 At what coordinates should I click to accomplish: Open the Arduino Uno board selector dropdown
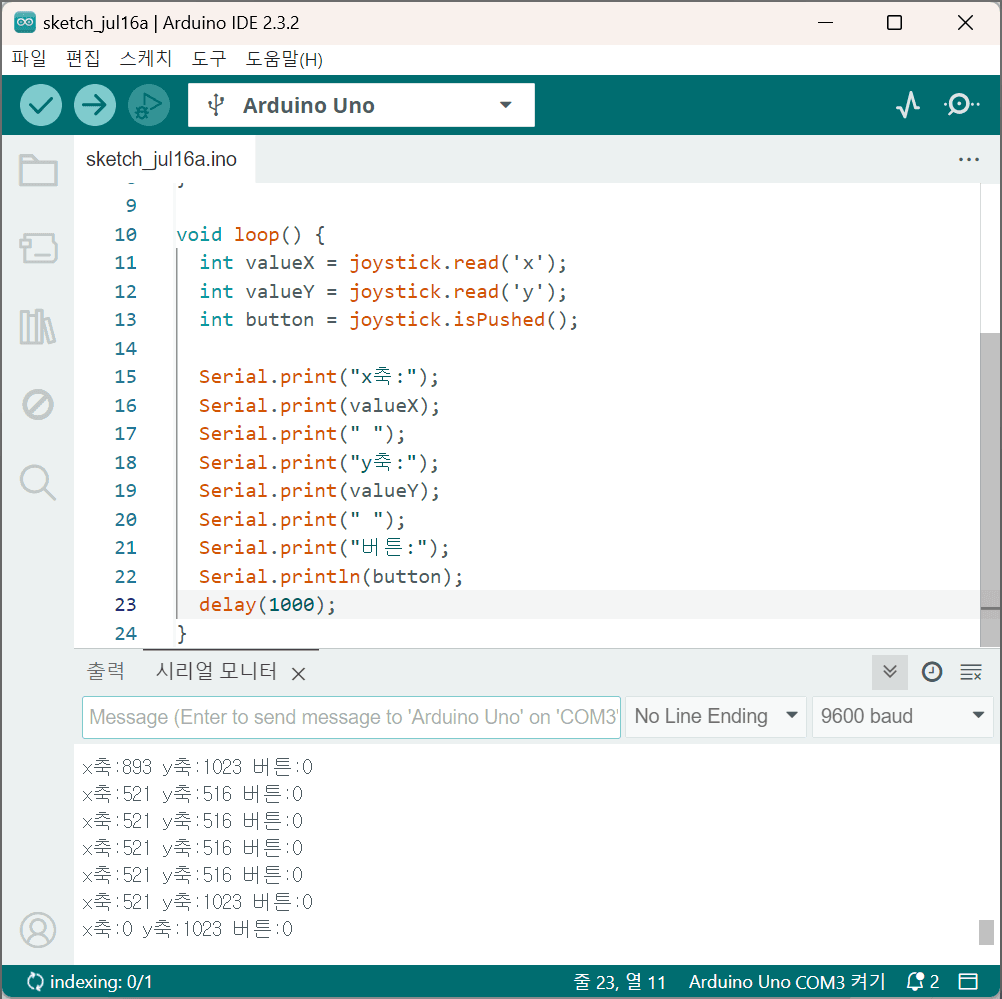pyautogui.click(x=361, y=105)
